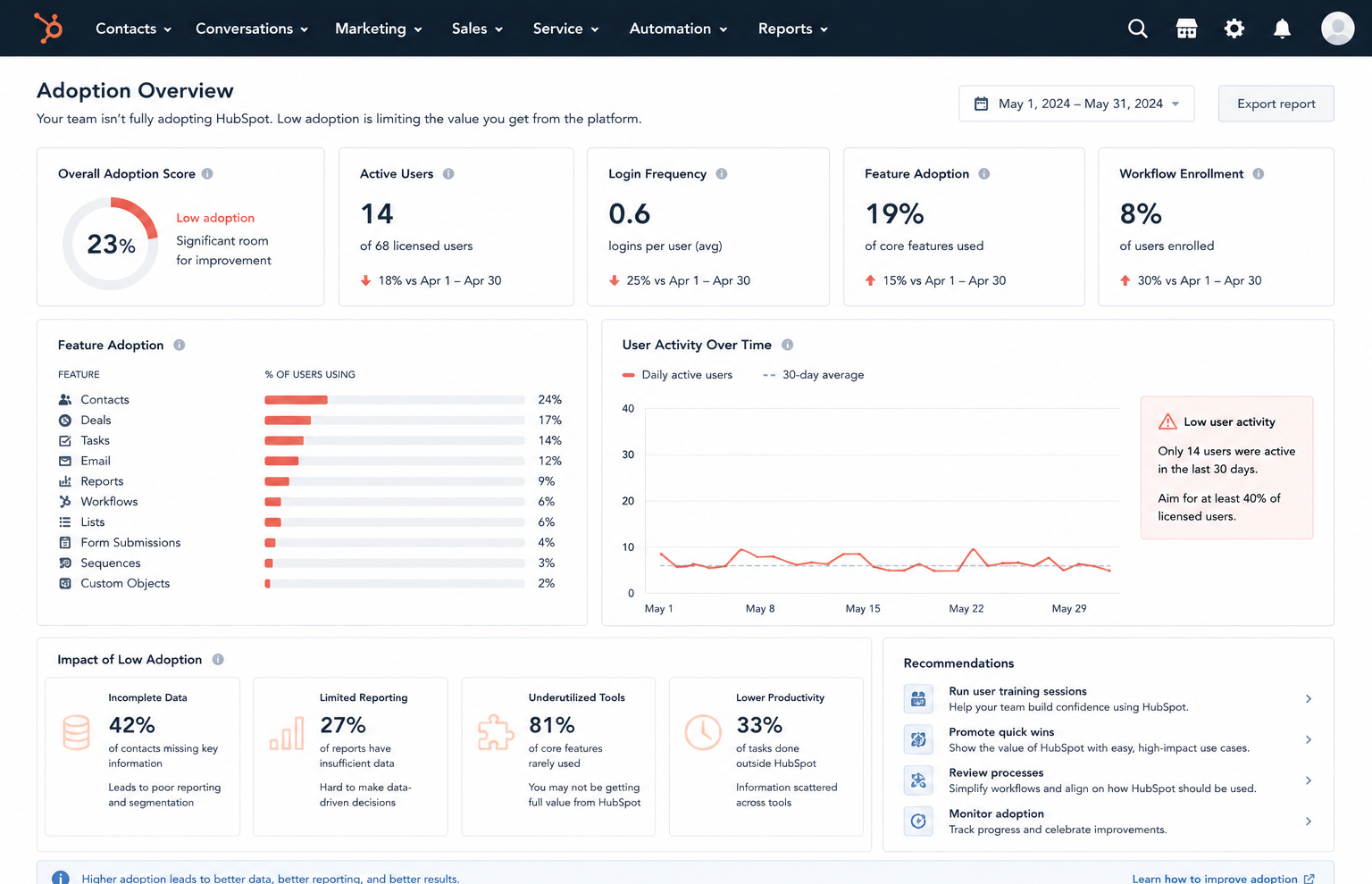Toggle Daily active users legend item
The height and width of the screenshot is (884, 1372).
677,375
